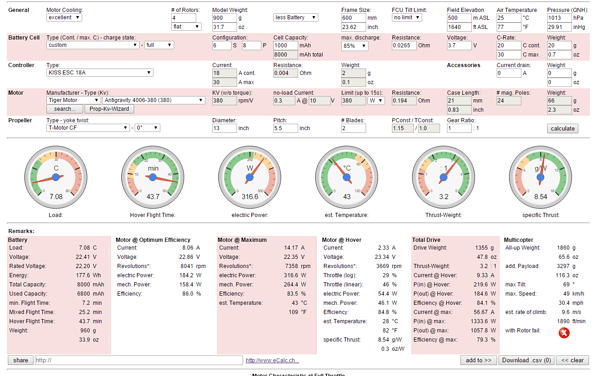
Task: Click the Accessories Weight g field
Action: click(559, 73)
